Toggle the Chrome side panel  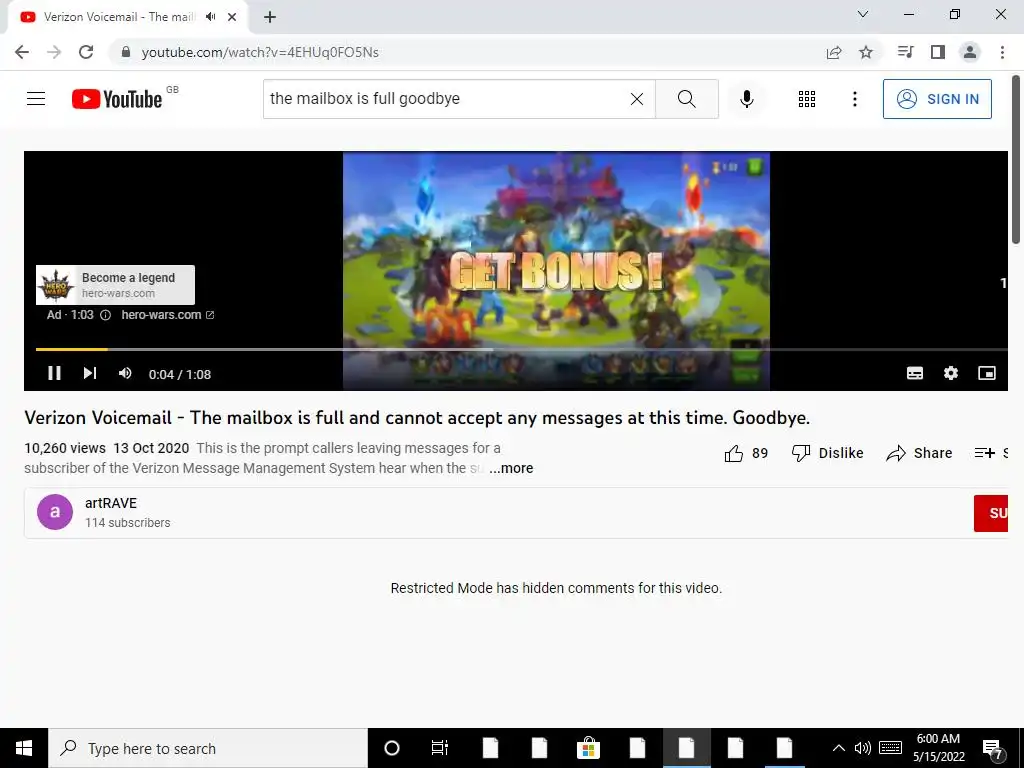pos(938,52)
